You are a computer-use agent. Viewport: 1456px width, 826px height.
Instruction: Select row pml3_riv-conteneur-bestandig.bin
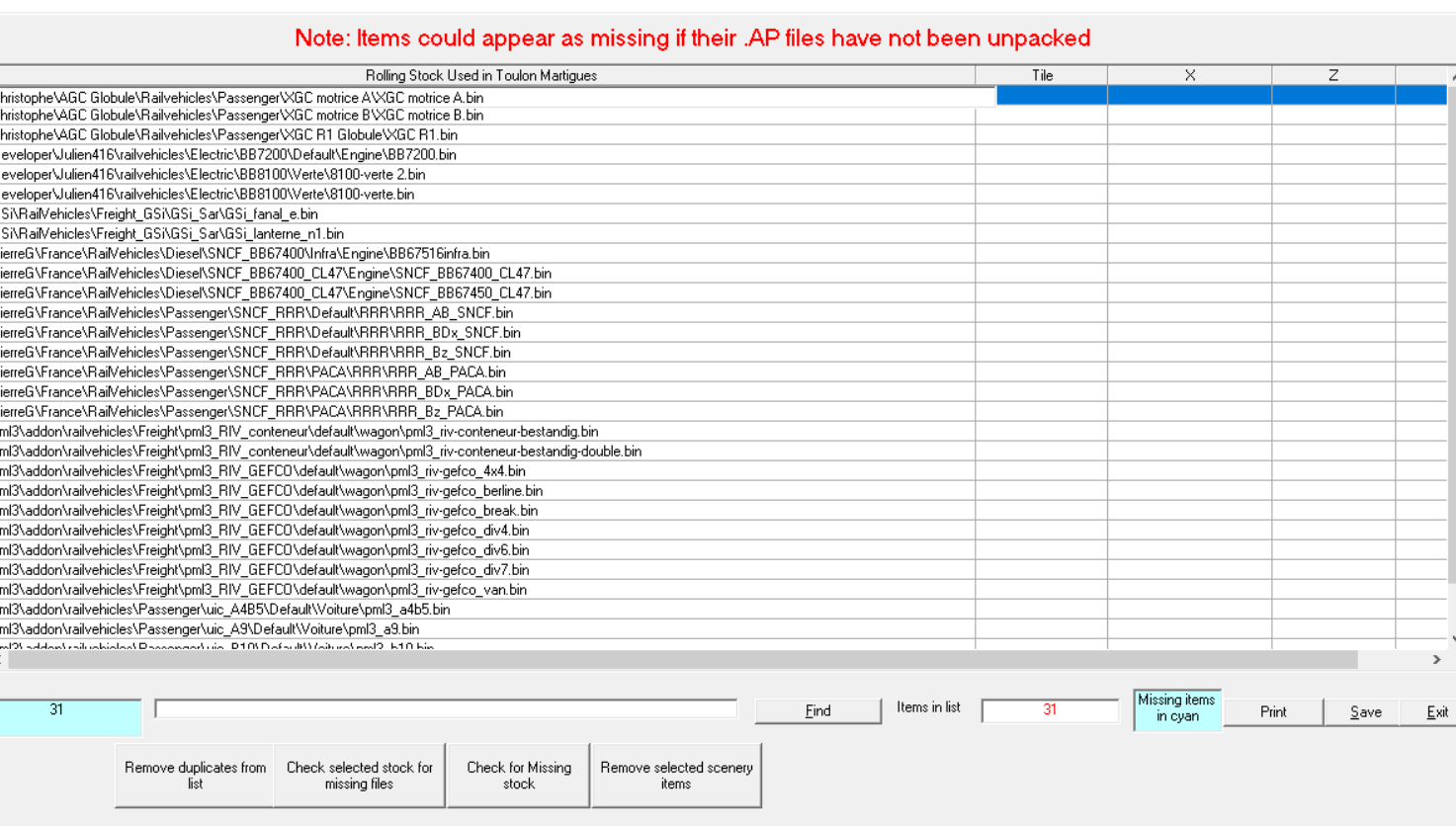[487, 432]
